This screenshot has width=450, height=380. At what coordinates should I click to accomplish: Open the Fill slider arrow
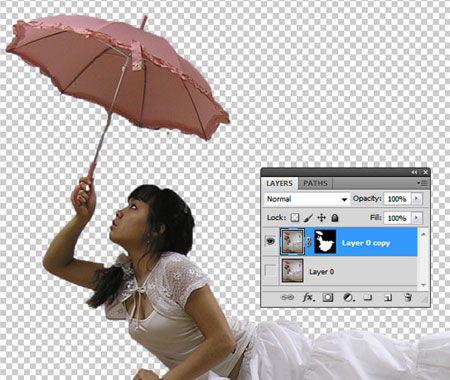416,218
